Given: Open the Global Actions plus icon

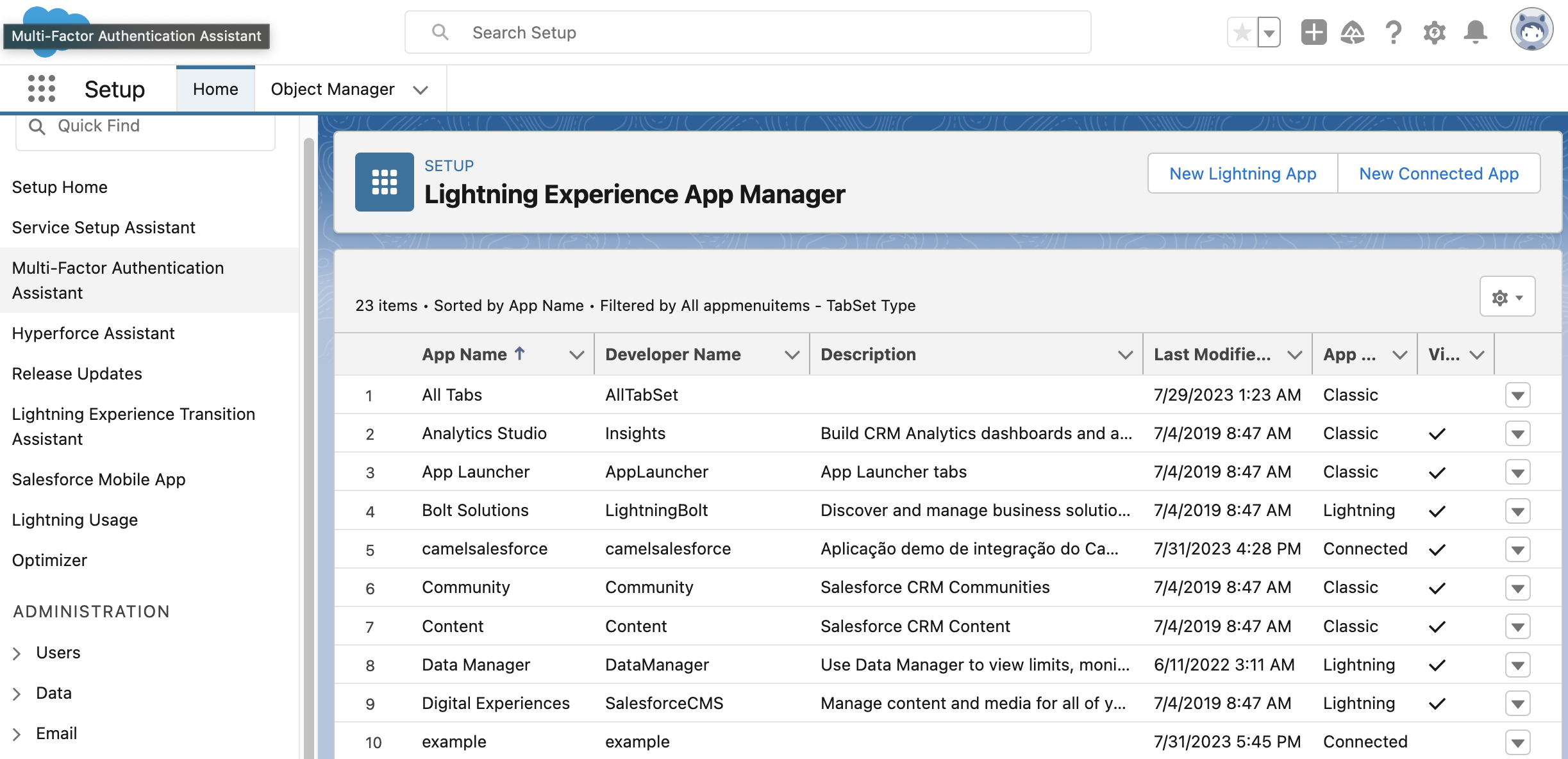Looking at the screenshot, I should [x=1314, y=32].
